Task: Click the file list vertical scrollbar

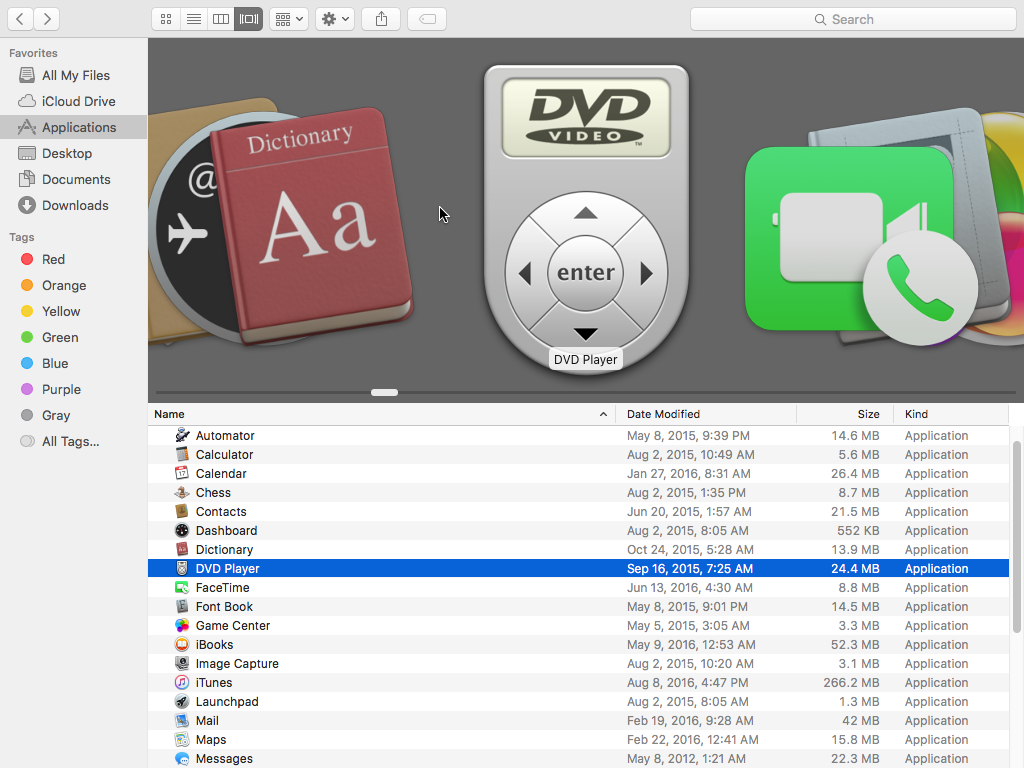Action: [1016, 537]
